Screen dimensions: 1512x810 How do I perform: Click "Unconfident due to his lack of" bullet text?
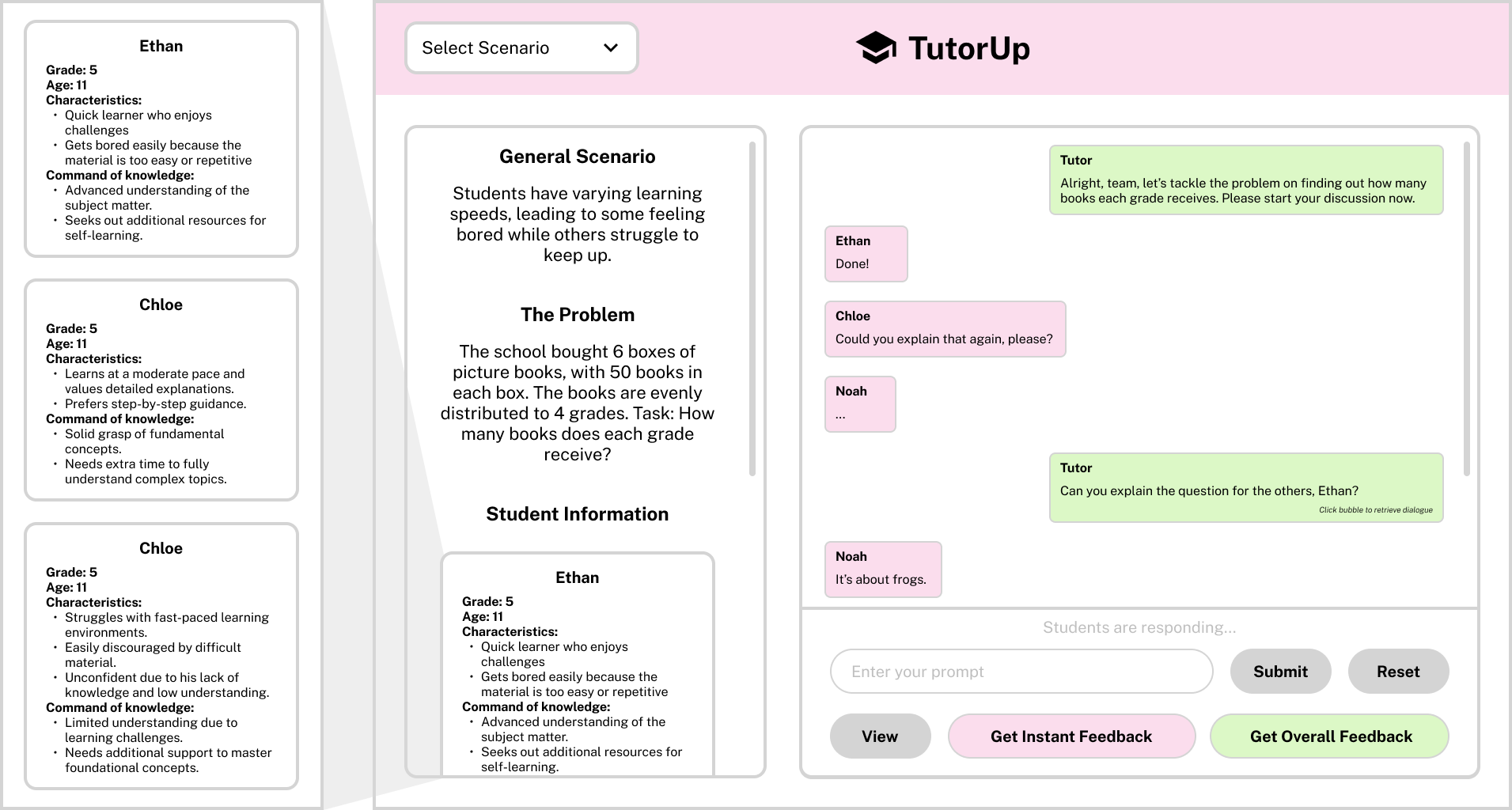152,678
